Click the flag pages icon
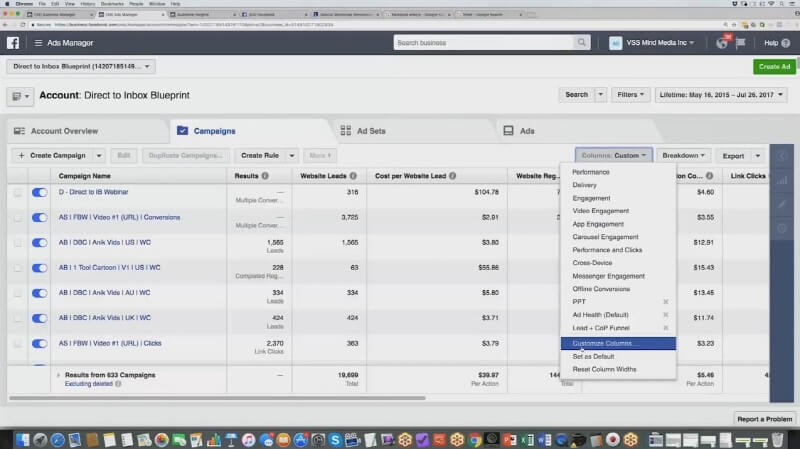 [741, 43]
